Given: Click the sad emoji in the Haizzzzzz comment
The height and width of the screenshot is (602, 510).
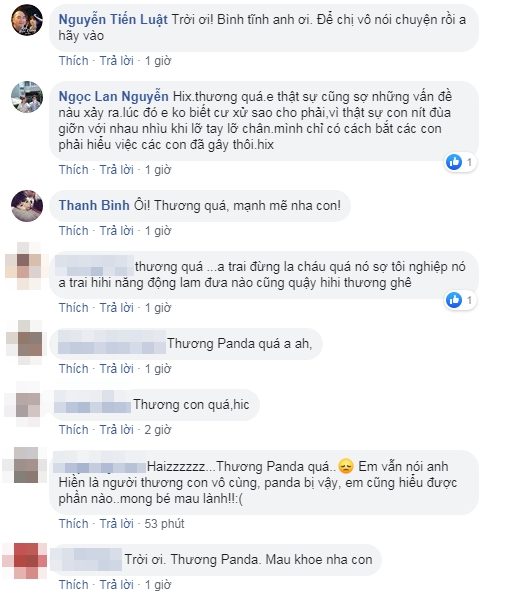Looking at the screenshot, I should point(346,466).
